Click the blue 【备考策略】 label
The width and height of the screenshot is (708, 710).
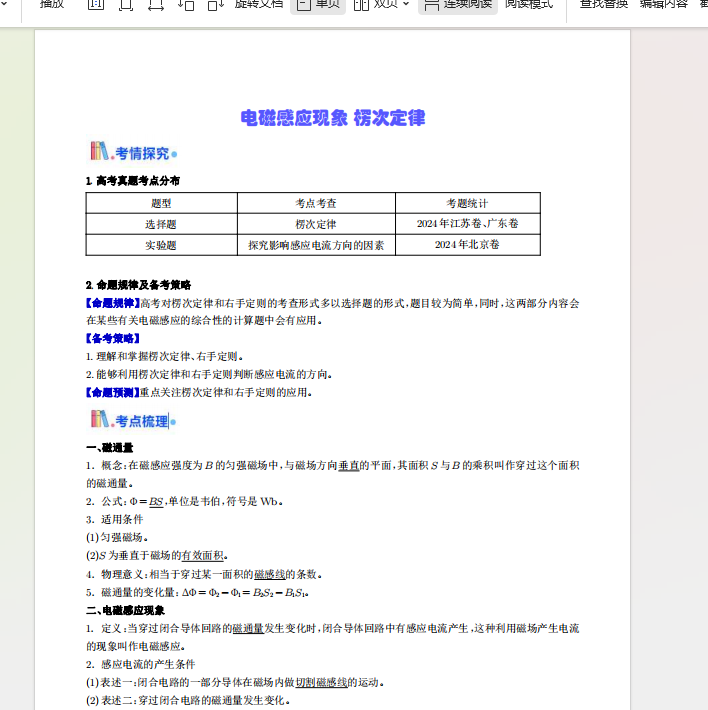click(x=113, y=338)
